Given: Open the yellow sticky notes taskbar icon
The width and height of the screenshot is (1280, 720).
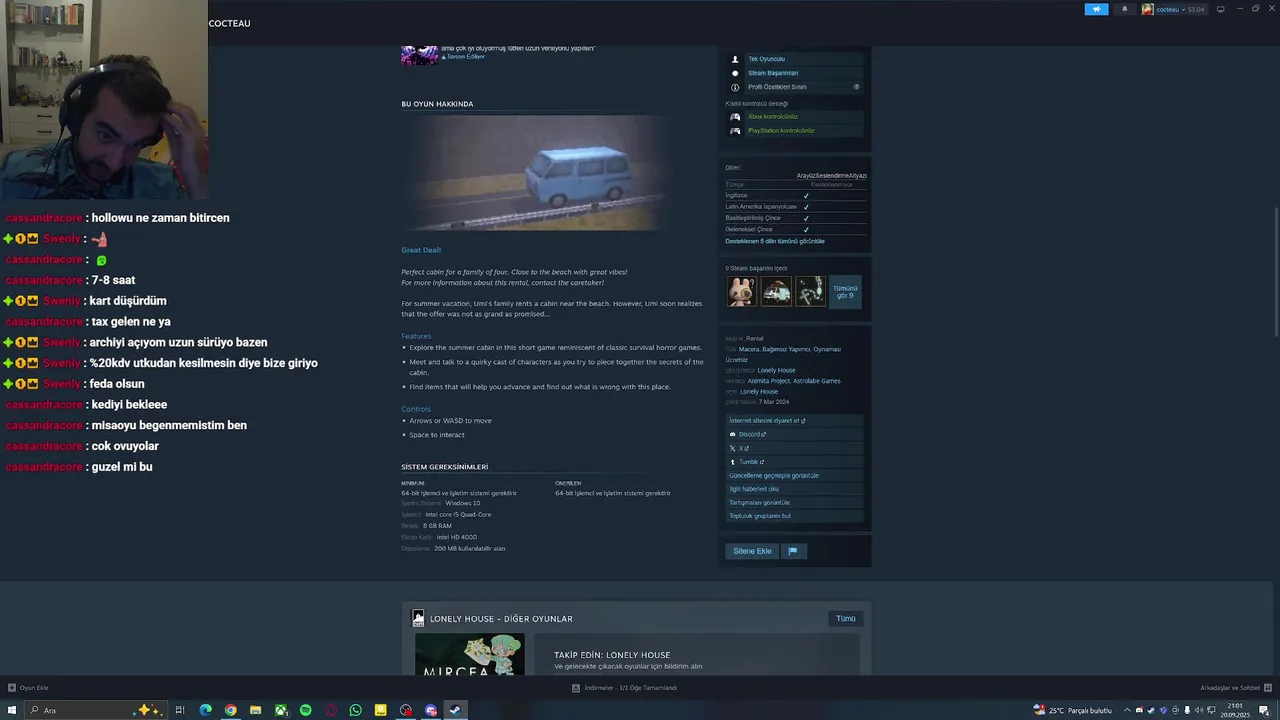Looking at the screenshot, I should point(380,710).
